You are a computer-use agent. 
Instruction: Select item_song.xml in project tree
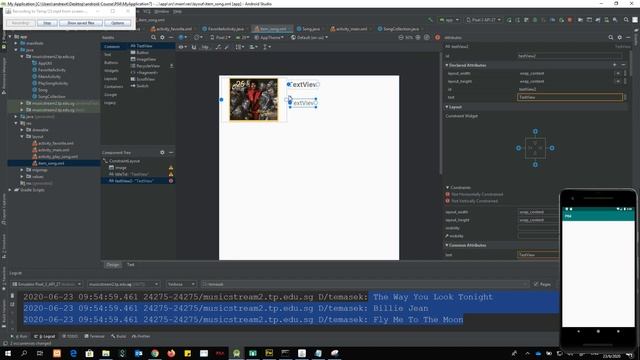tap(48, 163)
